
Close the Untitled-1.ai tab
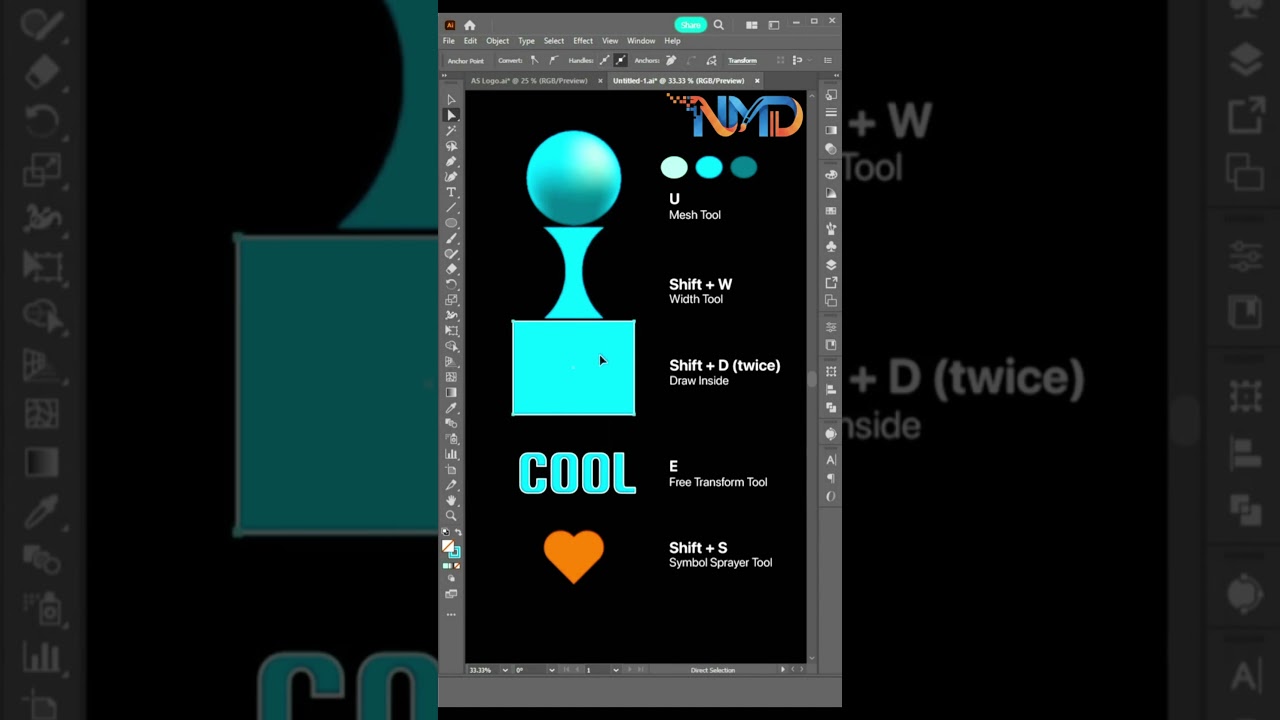pyautogui.click(x=757, y=80)
